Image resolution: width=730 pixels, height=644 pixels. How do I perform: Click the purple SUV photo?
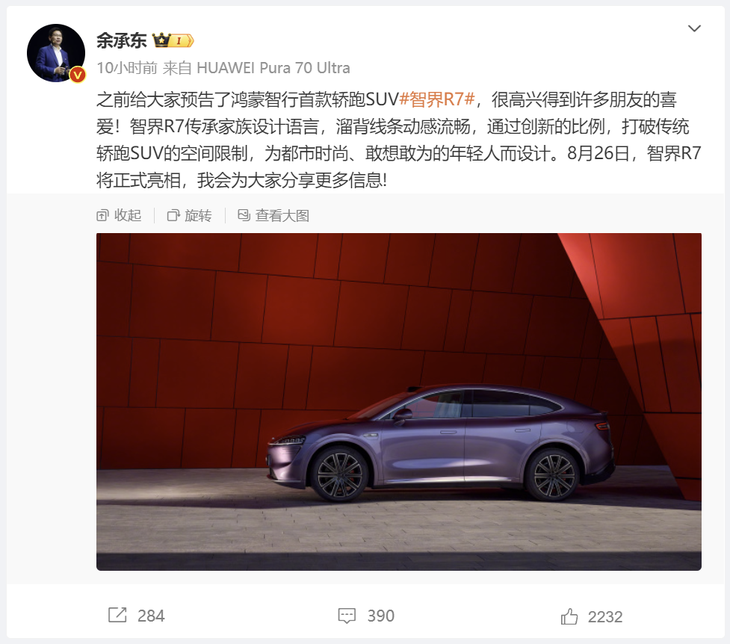tap(399, 401)
